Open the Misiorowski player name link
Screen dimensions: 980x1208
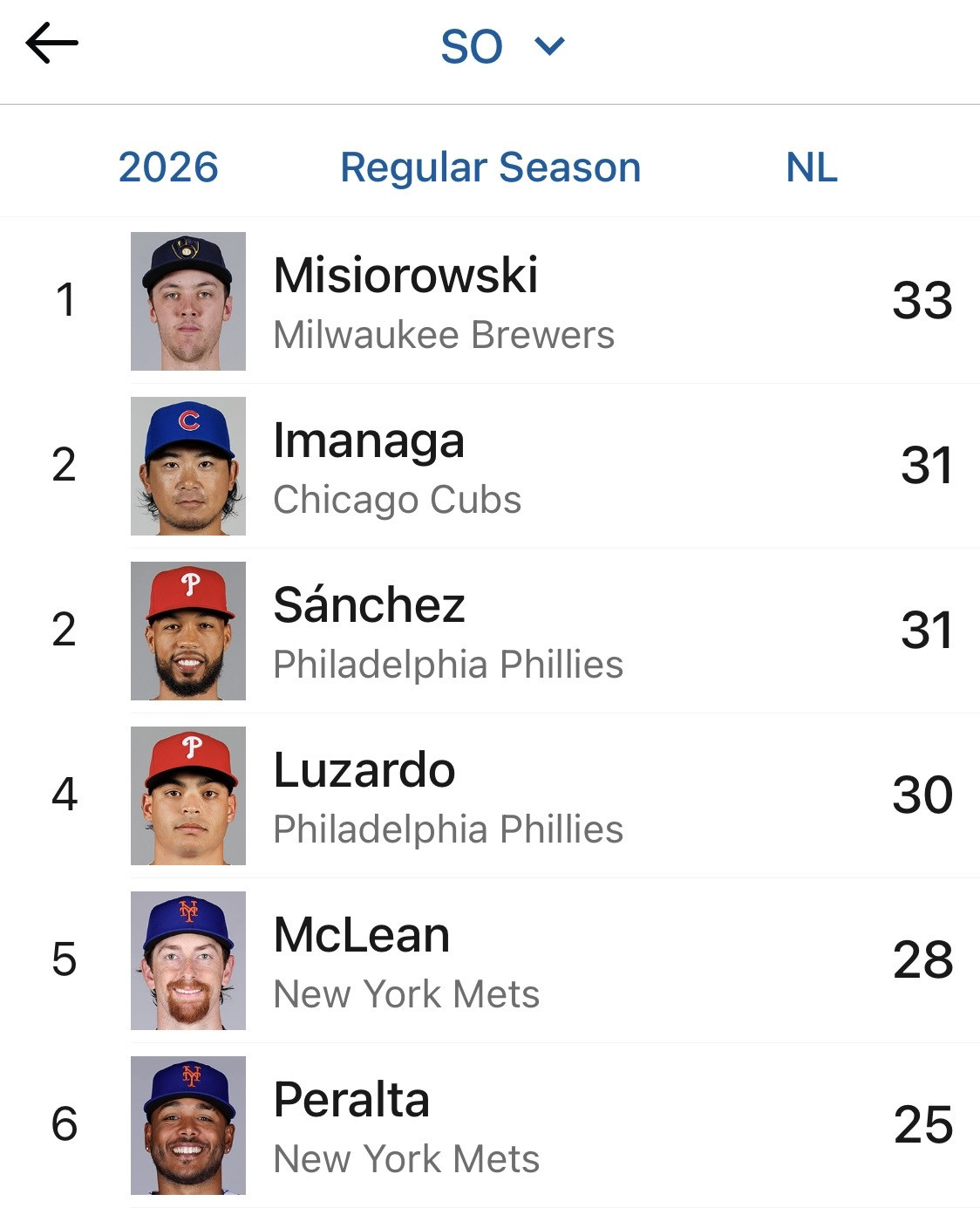405,275
